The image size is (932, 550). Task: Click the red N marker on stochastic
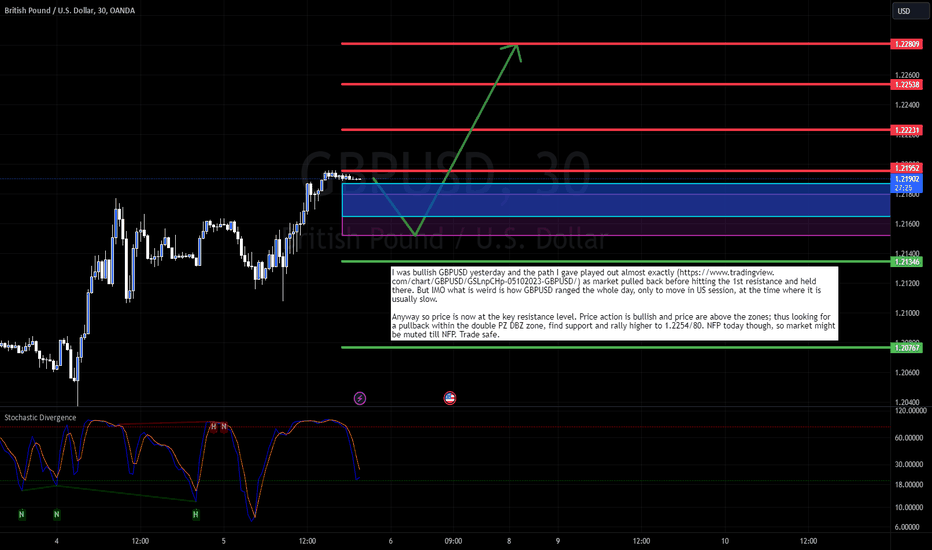[224, 426]
